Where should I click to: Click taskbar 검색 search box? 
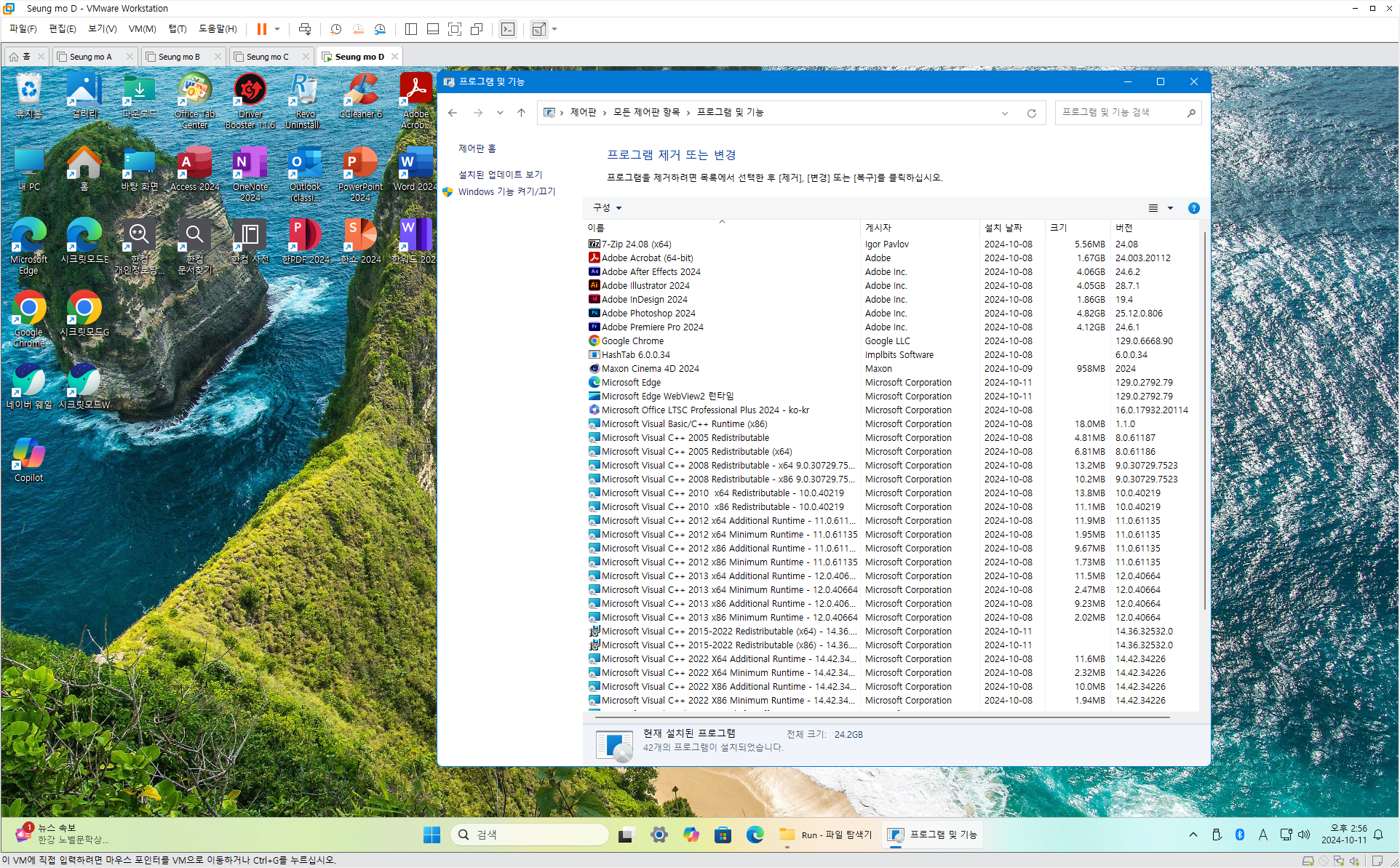[530, 835]
